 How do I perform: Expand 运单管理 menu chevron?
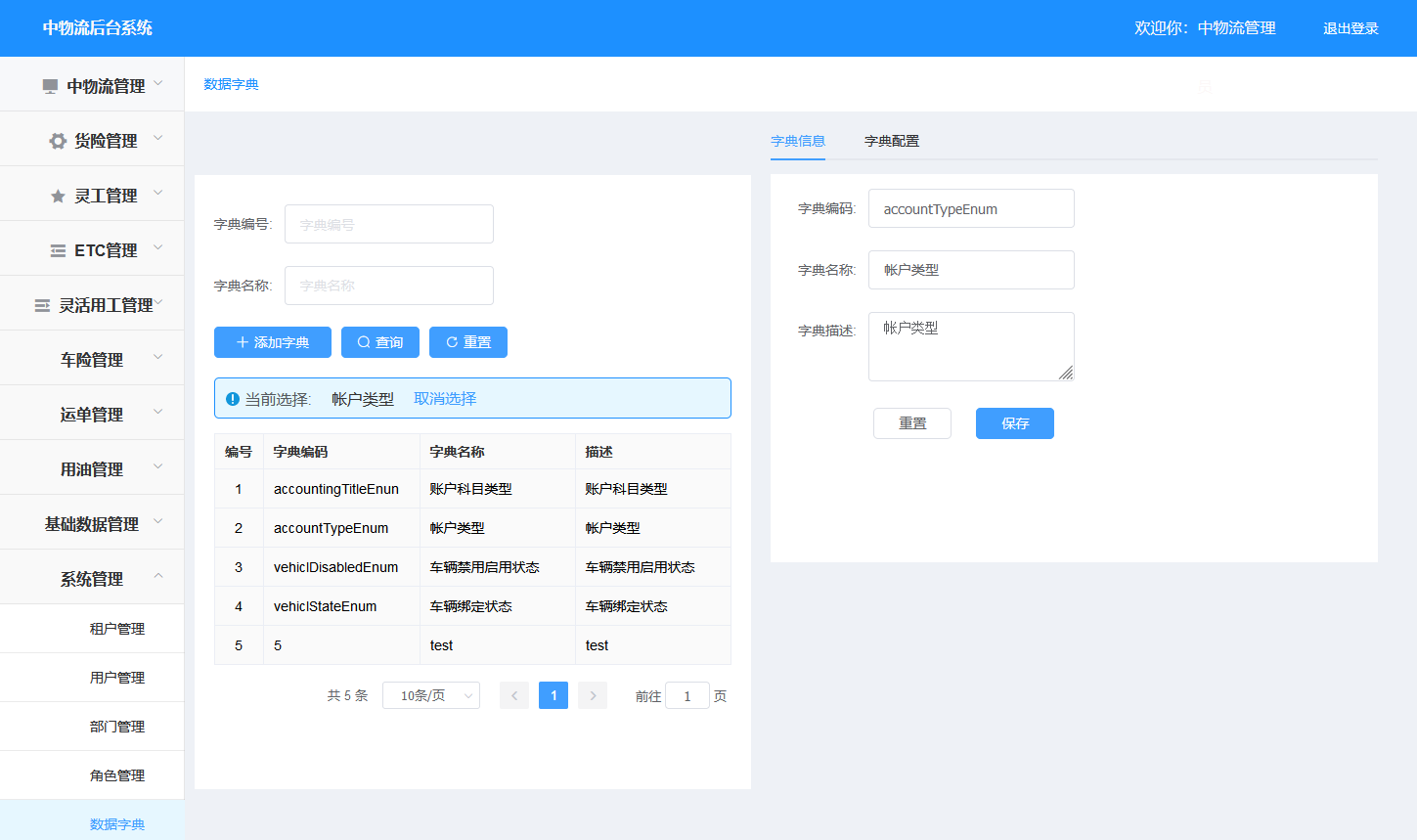[158, 412]
